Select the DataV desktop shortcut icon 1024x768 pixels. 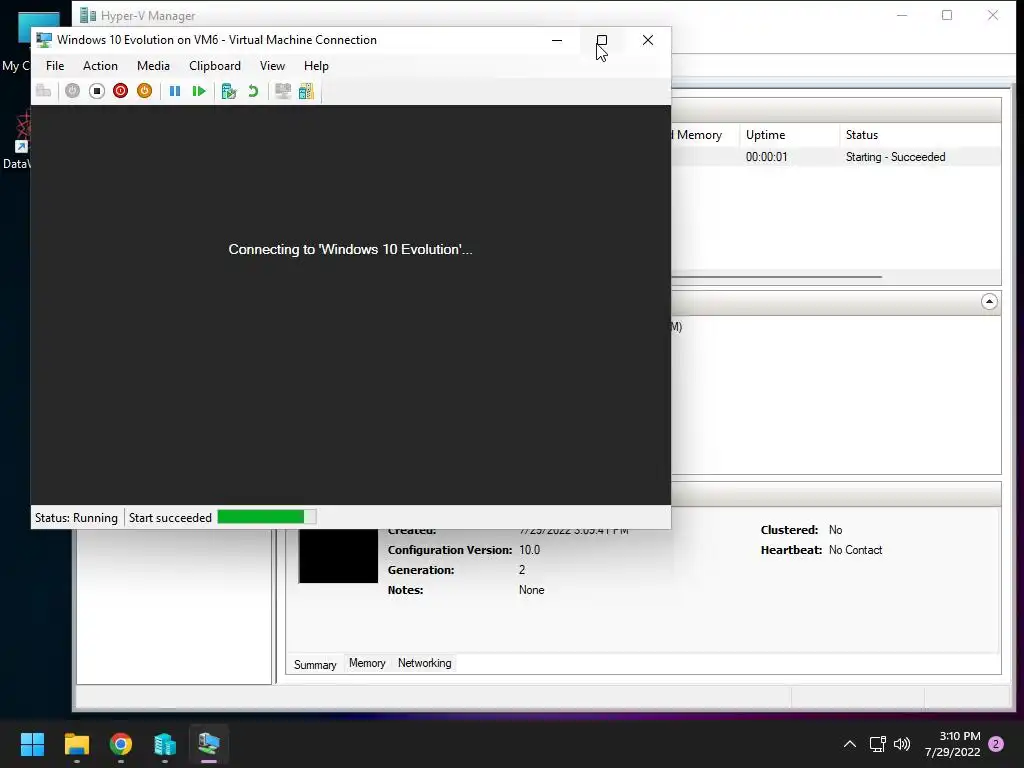(18, 141)
